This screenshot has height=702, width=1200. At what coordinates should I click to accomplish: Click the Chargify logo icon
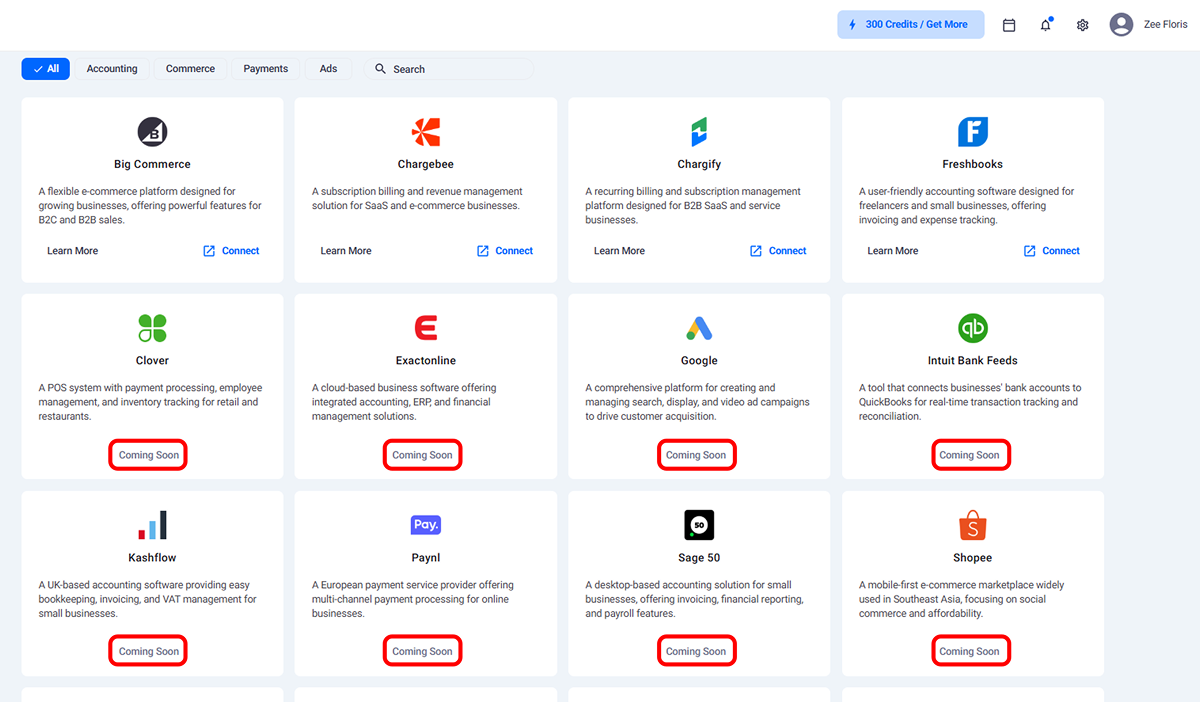[699, 132]
